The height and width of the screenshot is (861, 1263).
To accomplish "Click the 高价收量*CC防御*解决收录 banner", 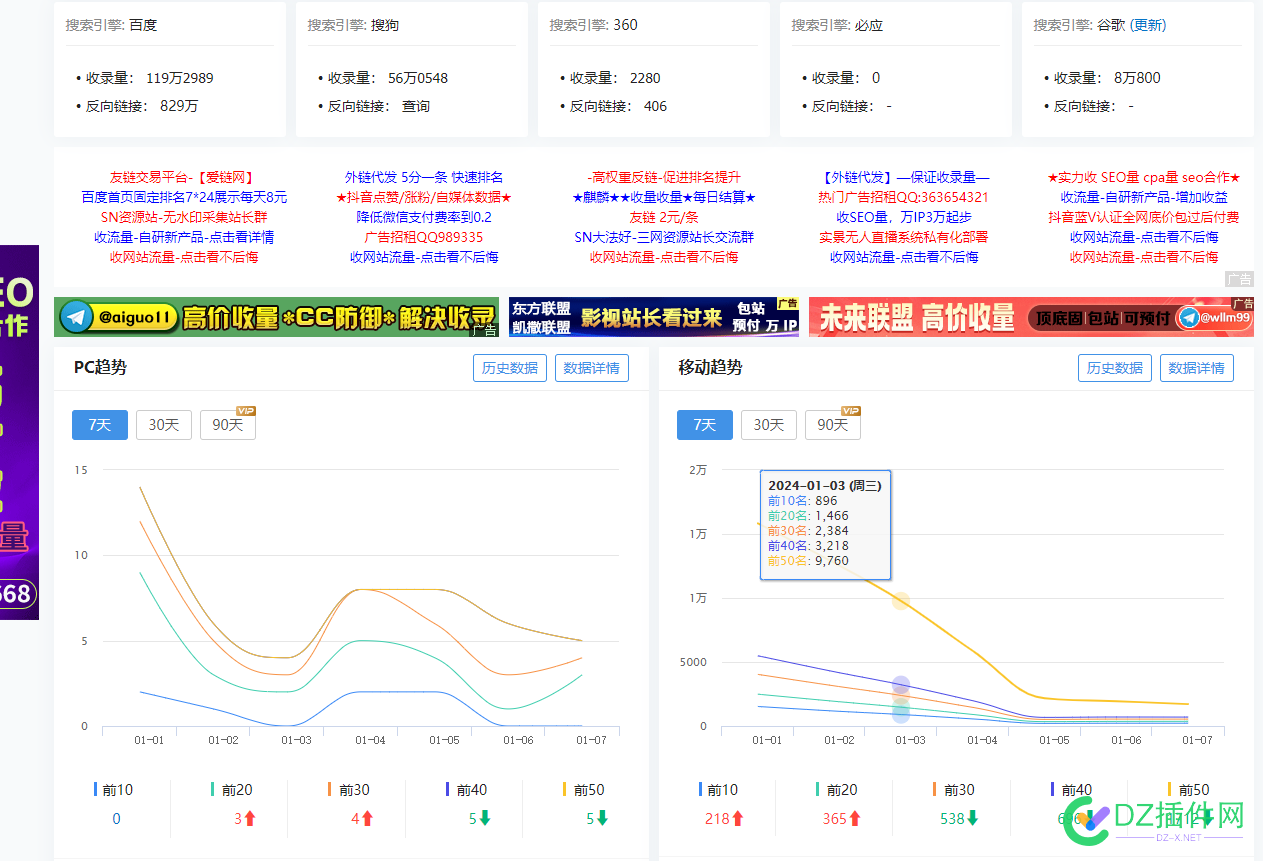I will tap(277, 317).
